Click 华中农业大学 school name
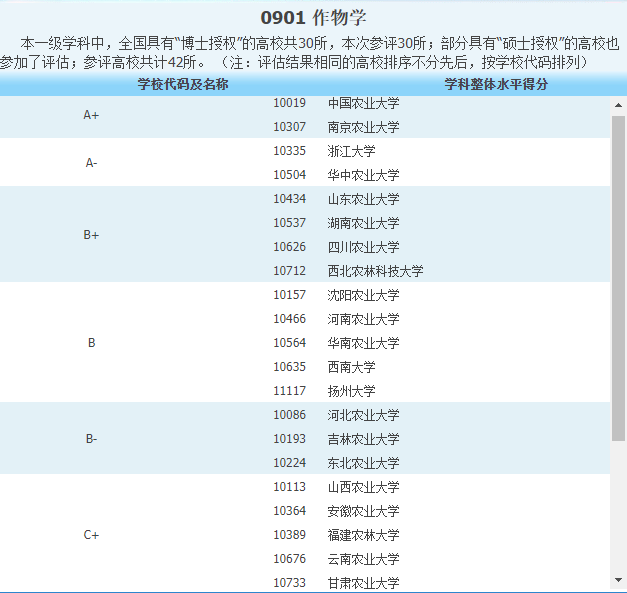The image size is (627, 593). (x=363, y=175)
